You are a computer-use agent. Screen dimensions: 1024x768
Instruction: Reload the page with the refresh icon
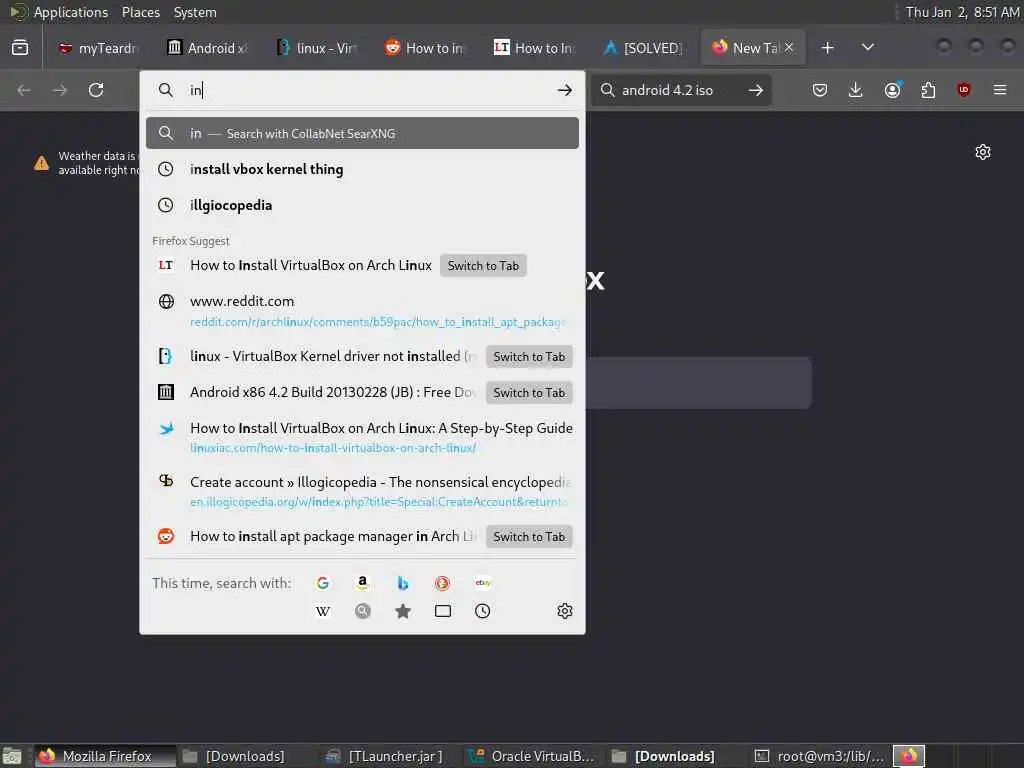coord(96,89)
